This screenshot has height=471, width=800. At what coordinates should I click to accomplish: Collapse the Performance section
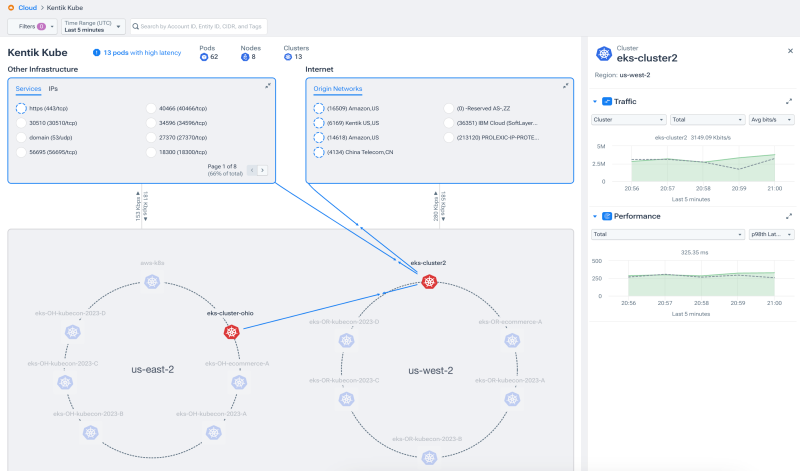[595, 216]
